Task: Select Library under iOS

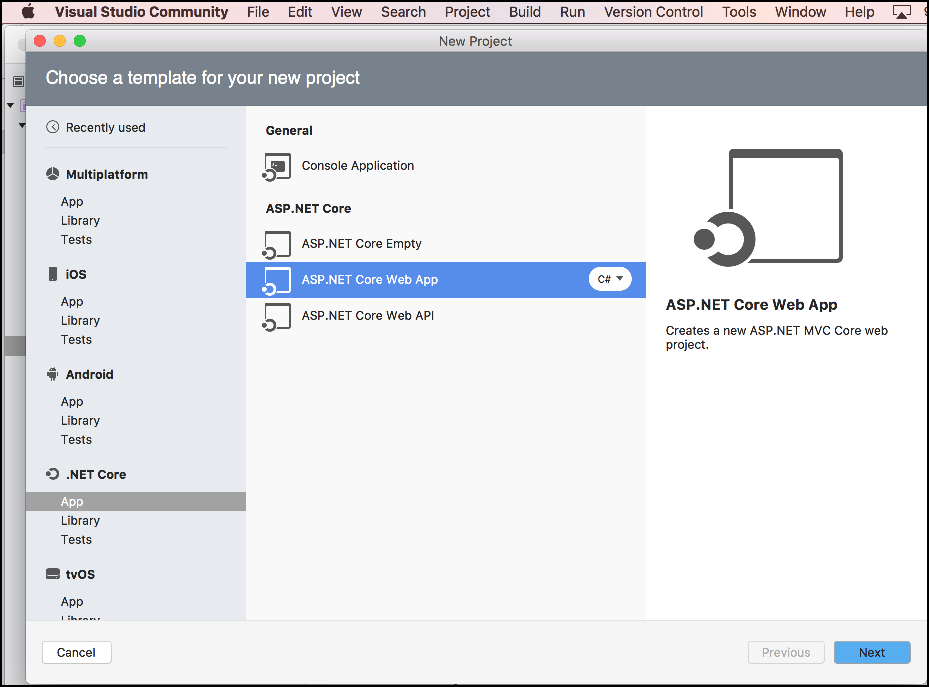Action: (80, 321)
